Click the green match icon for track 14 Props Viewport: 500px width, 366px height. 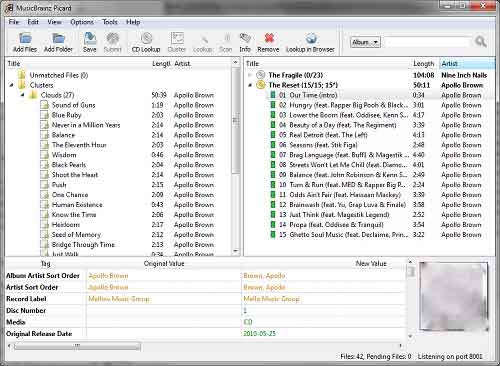[273, 225]
